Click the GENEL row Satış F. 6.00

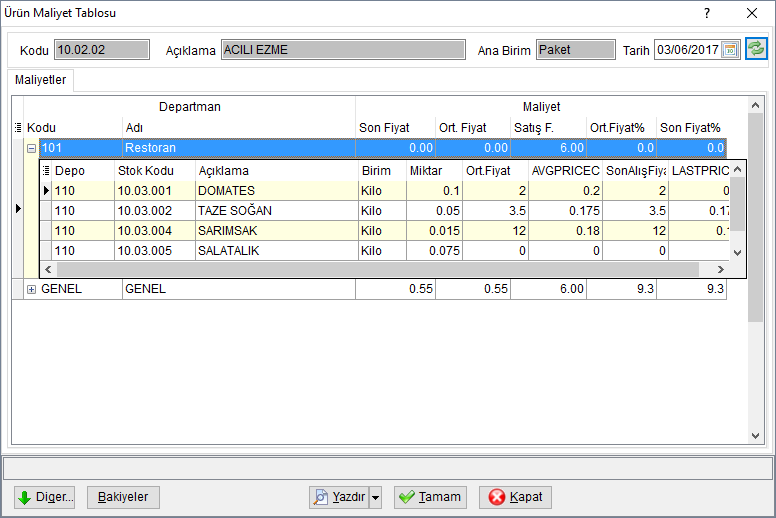coord(548,289)
